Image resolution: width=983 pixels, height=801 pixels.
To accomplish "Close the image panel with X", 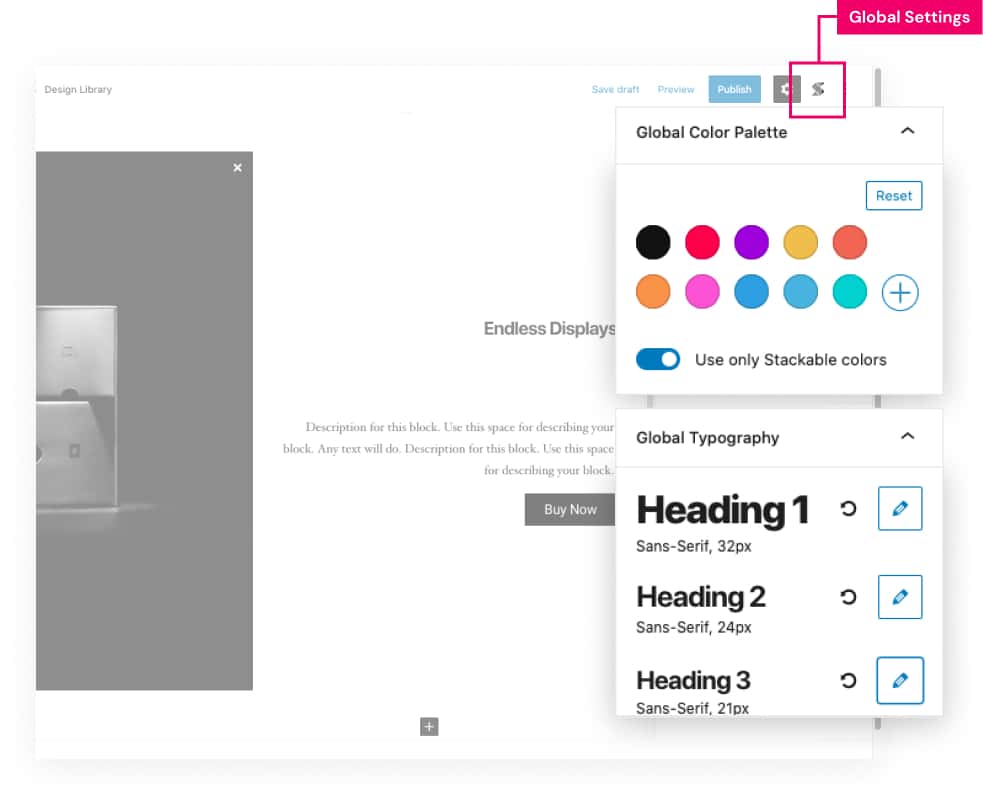I will (x=237, y=168).
